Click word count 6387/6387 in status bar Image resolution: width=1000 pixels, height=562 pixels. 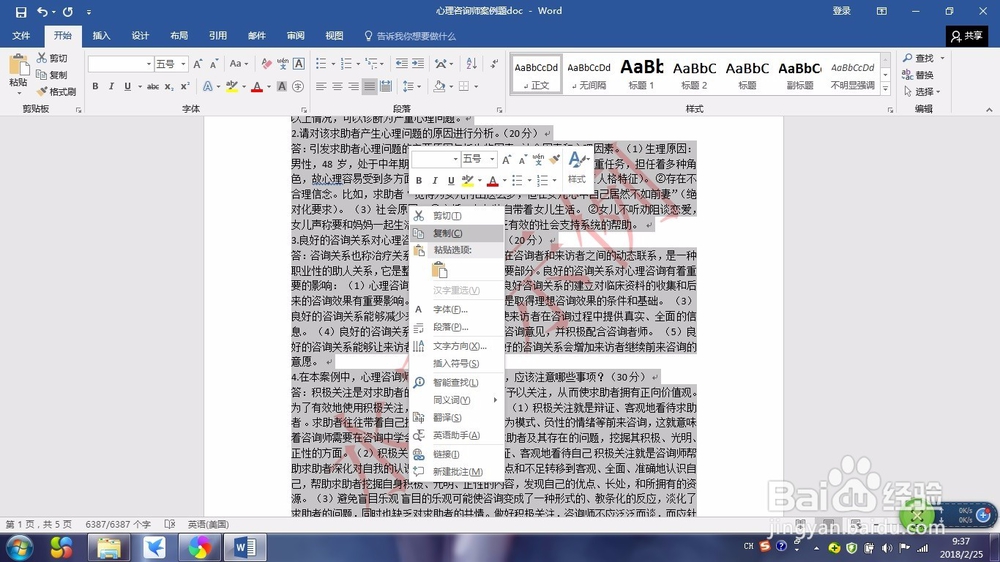click(x=118, y=524)
